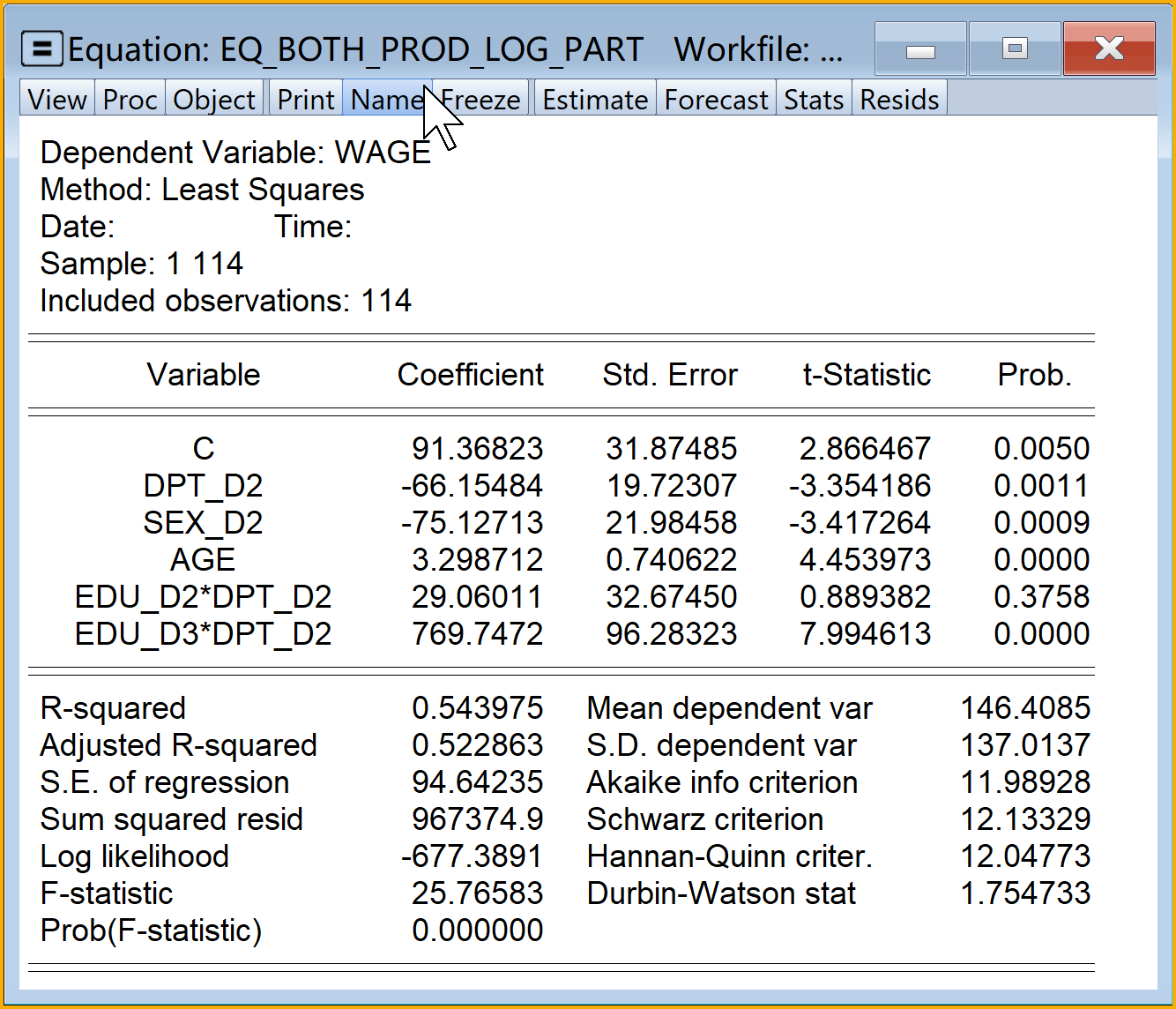Viewport: 1176px width, 1009px height.
Task: Select the Coefficient column header
Action: coord(470,375)
